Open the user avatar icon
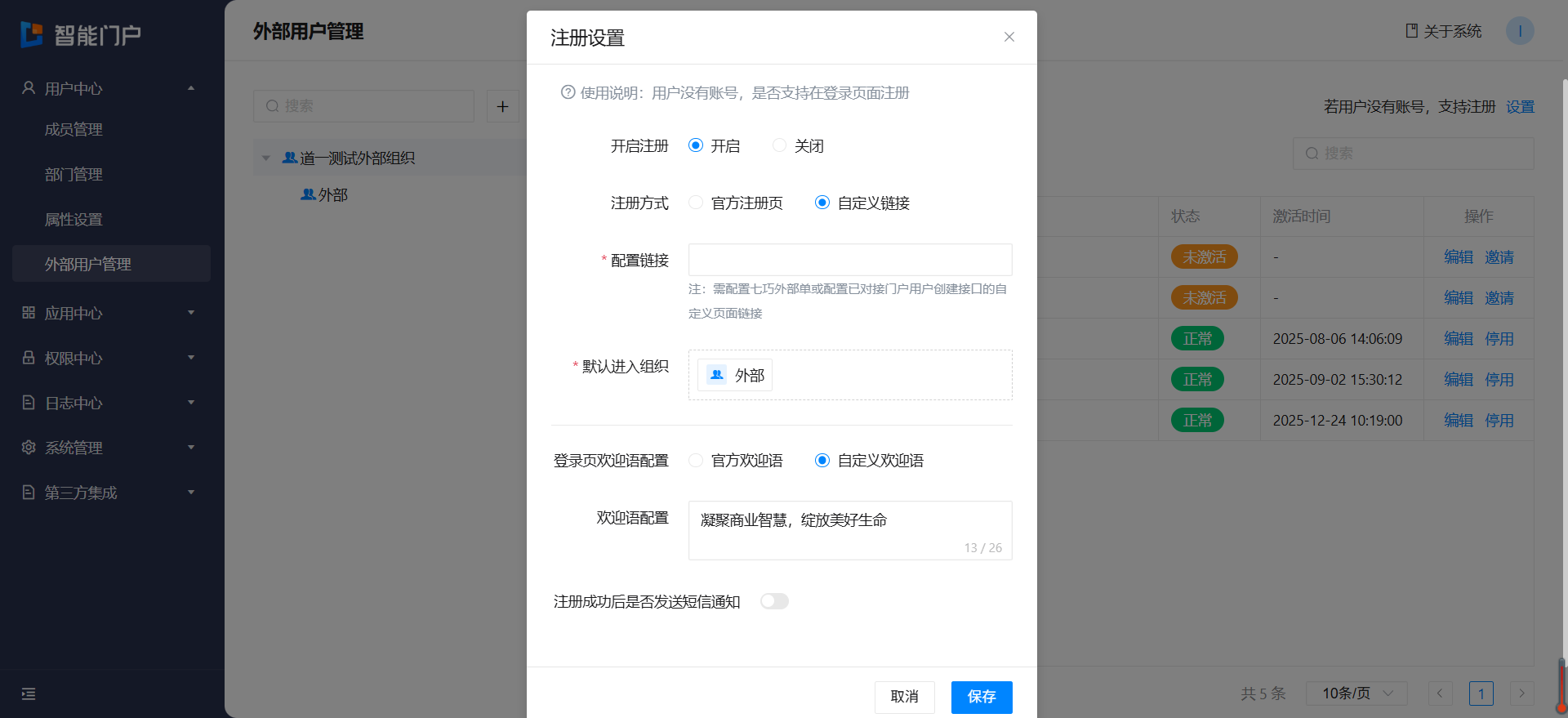 point(1519,31)
